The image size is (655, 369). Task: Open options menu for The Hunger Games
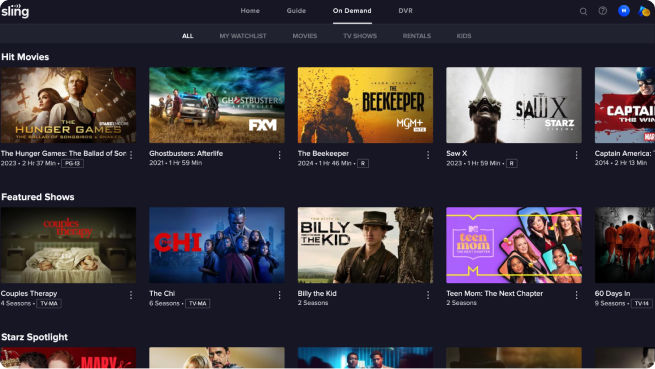(131, 155)
